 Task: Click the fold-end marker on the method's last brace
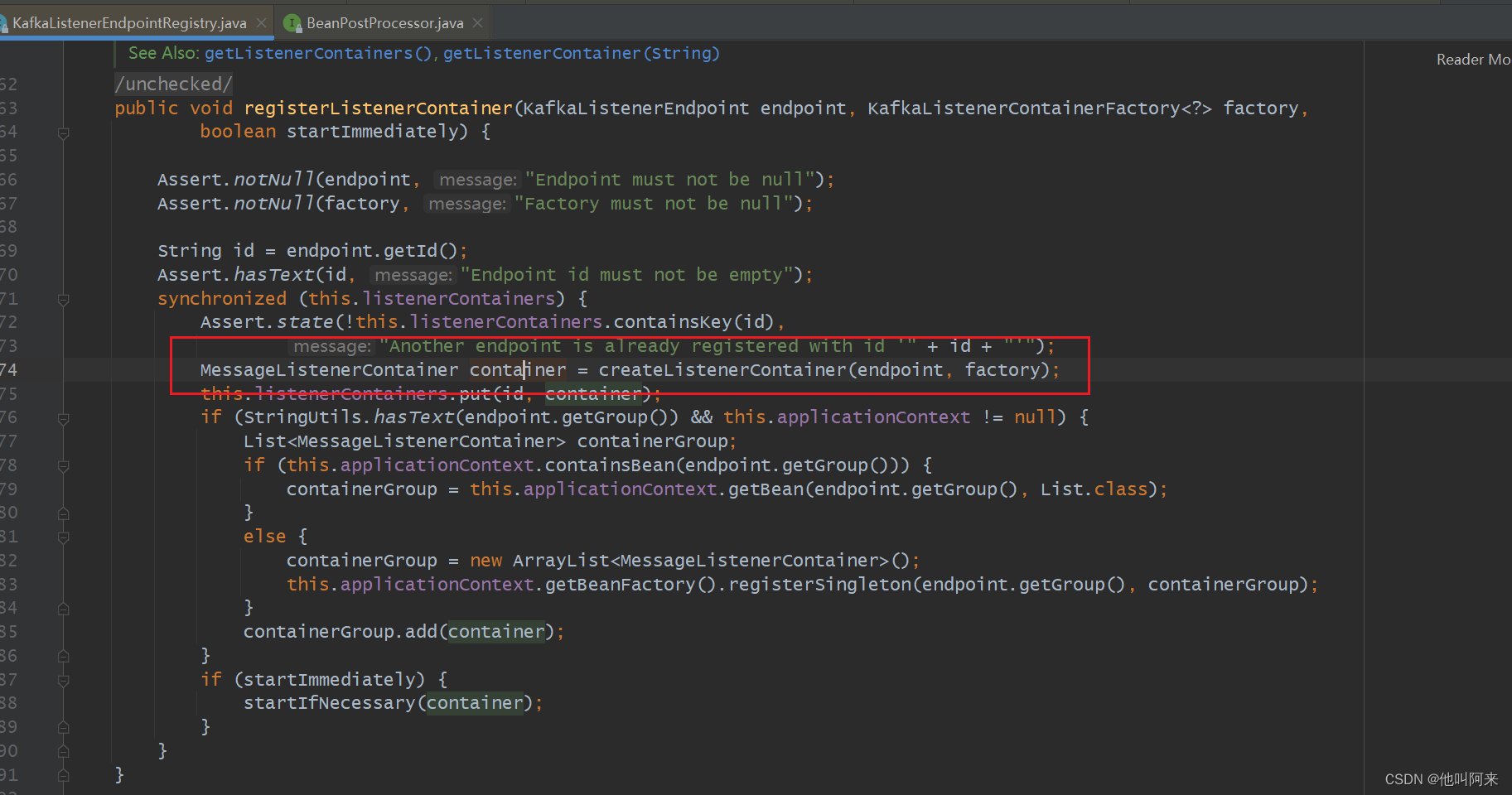tap(64, 775)
